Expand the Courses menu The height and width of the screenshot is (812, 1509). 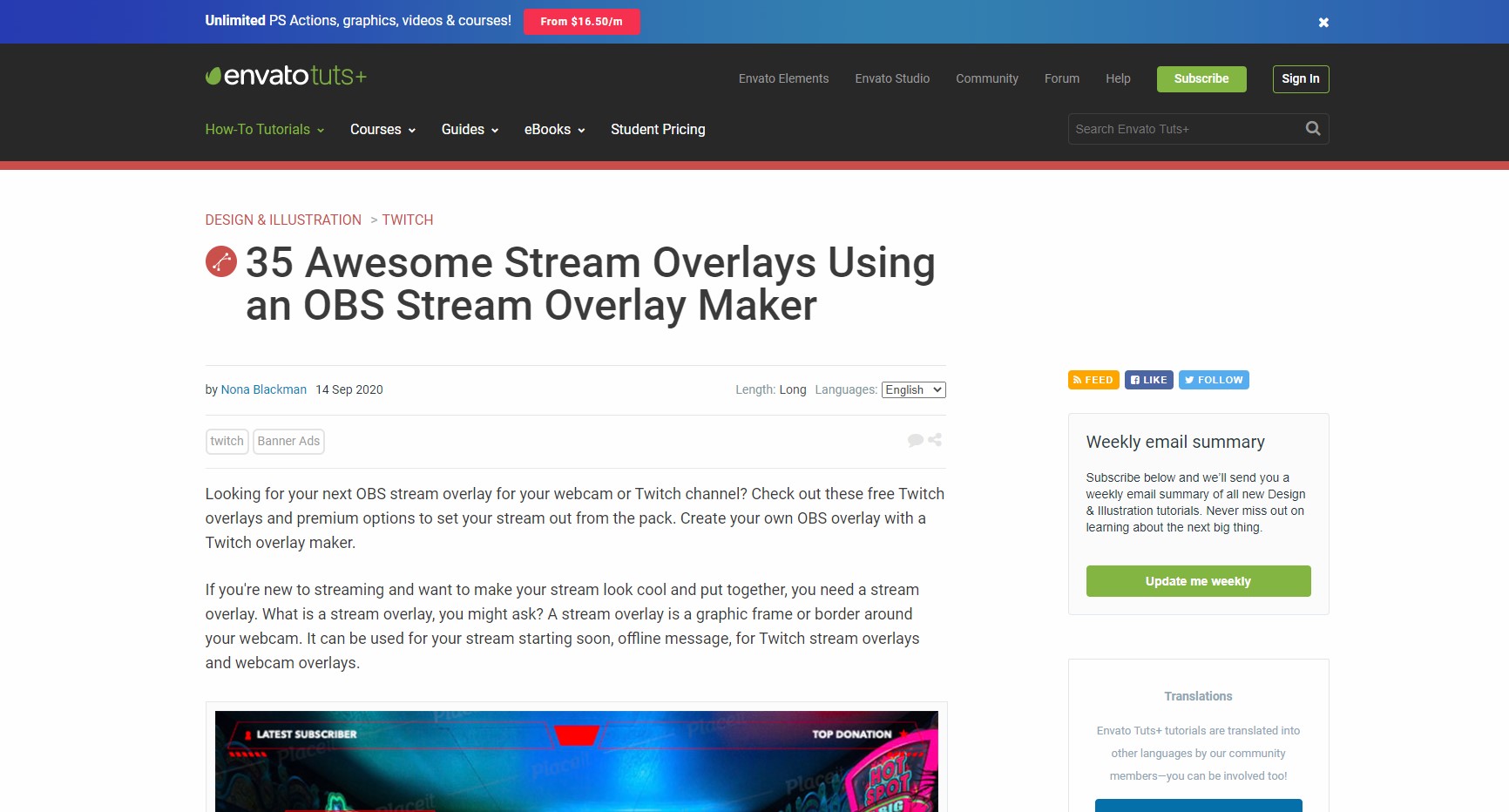tap(382, 129)
